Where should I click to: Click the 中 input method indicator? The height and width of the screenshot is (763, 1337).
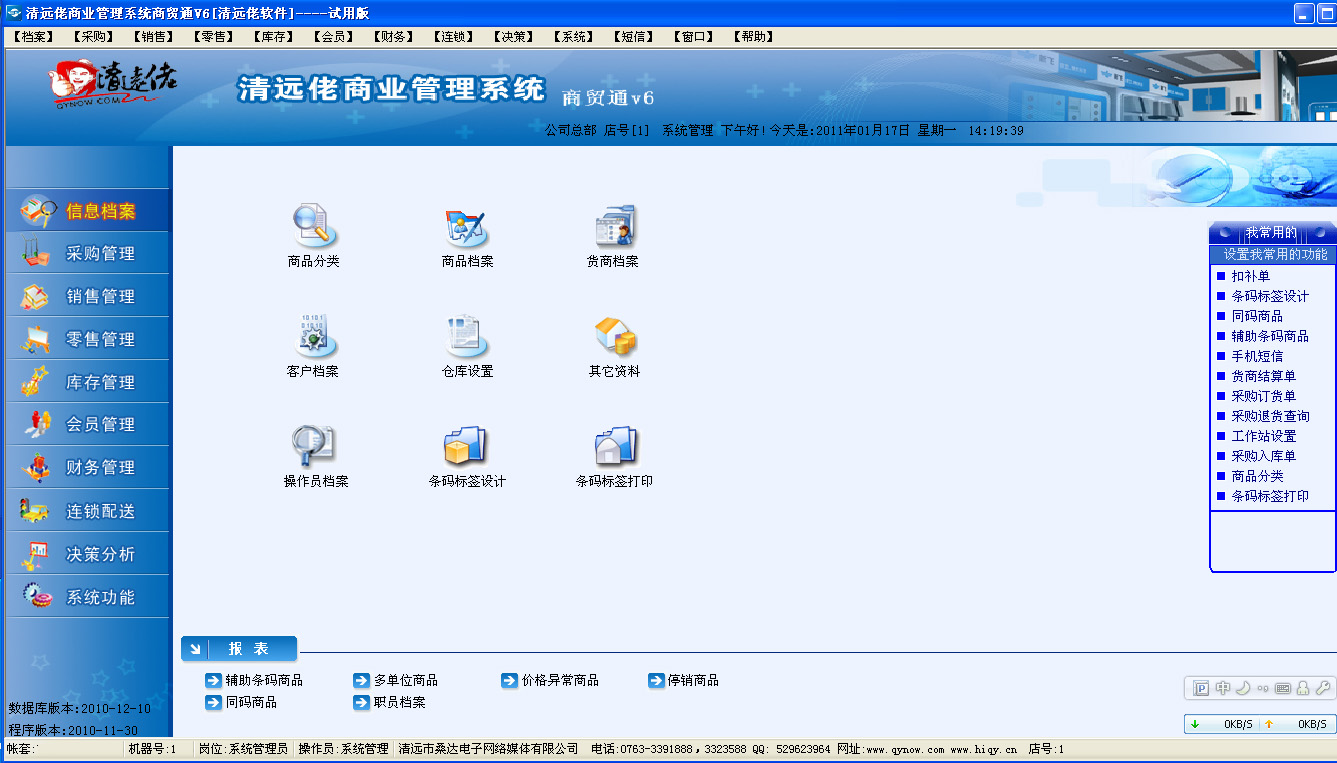pyautogui.click(x=1223, y=688)
